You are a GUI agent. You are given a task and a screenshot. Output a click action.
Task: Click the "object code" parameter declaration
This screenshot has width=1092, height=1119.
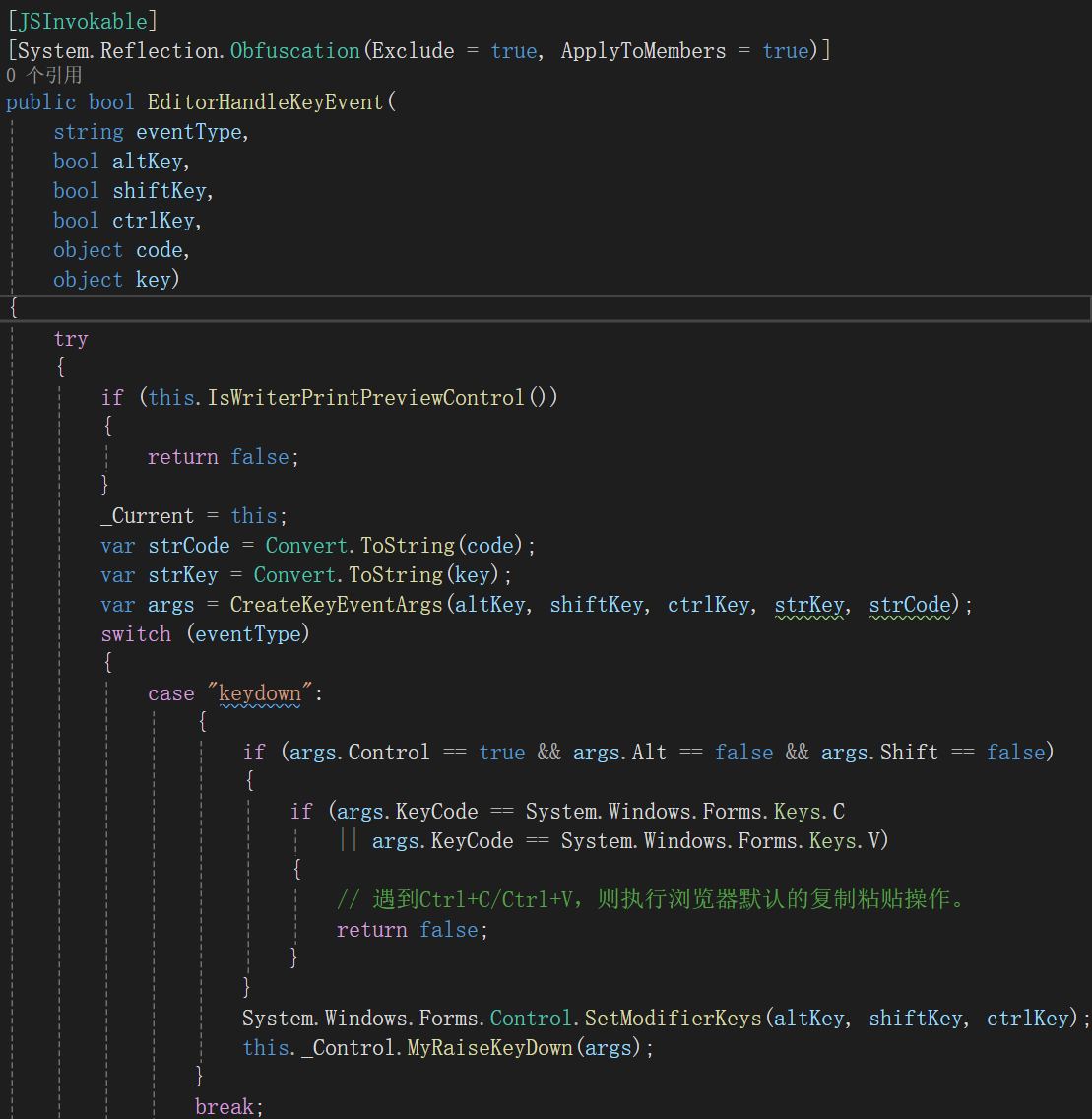pos(120,250)
